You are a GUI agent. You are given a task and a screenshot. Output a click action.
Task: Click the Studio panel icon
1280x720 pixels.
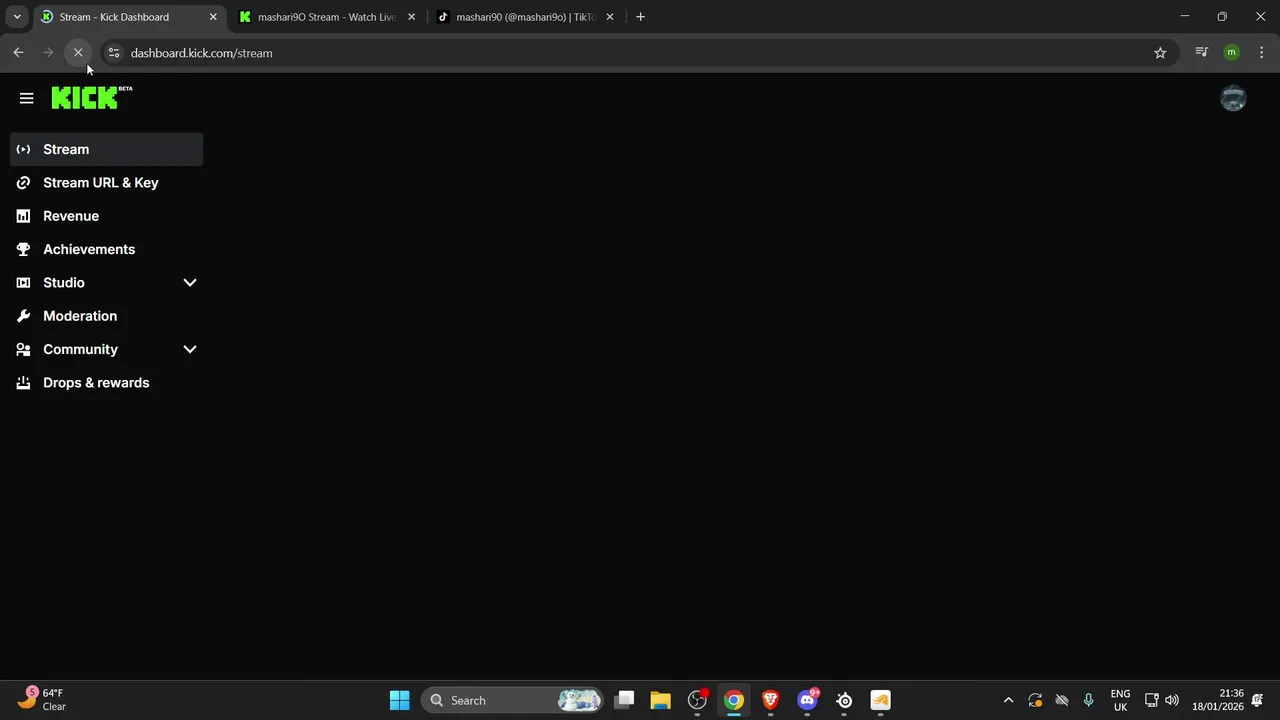[23, 283]
